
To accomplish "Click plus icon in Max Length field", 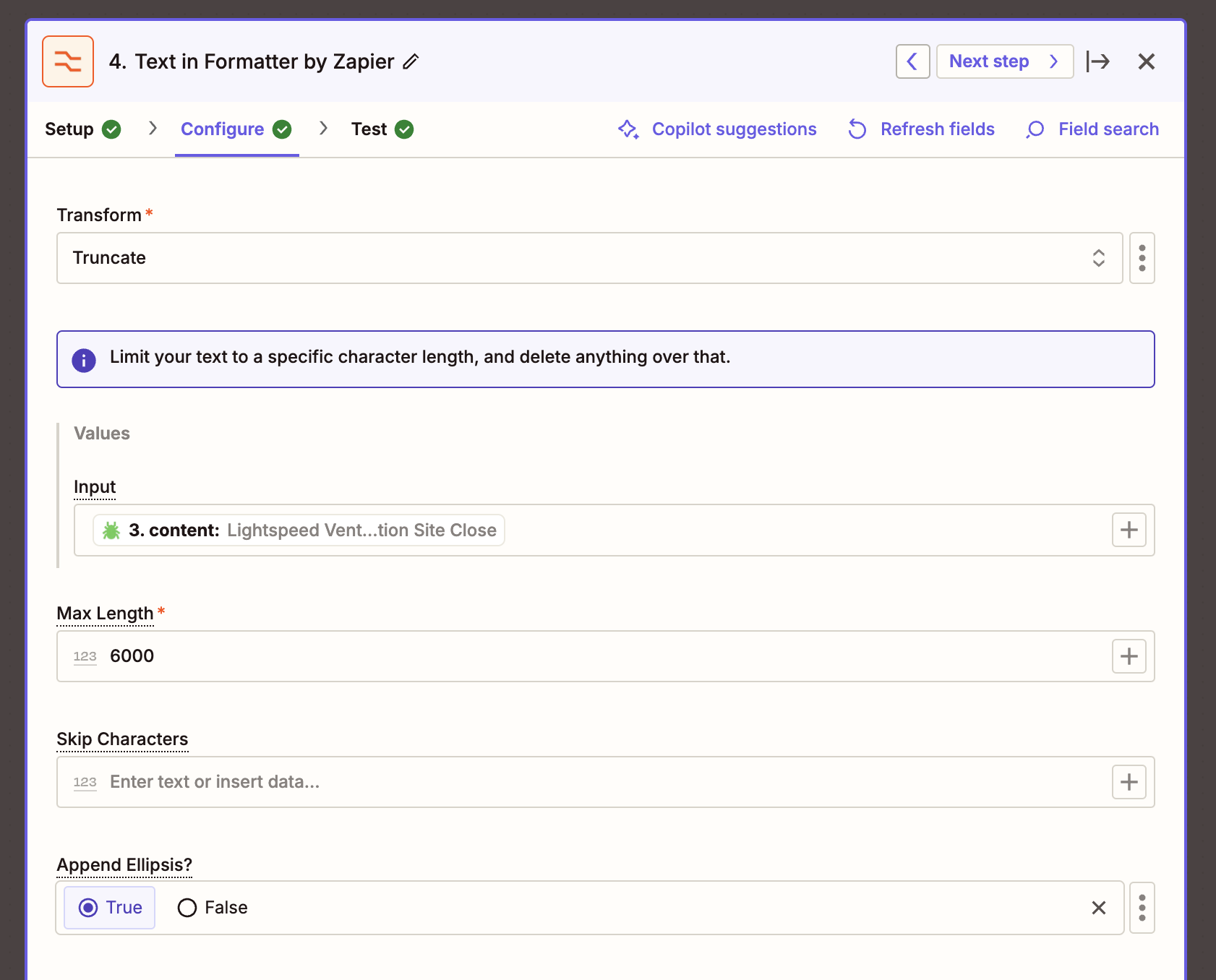I will pyautogui.click(x=1129, y=656).
